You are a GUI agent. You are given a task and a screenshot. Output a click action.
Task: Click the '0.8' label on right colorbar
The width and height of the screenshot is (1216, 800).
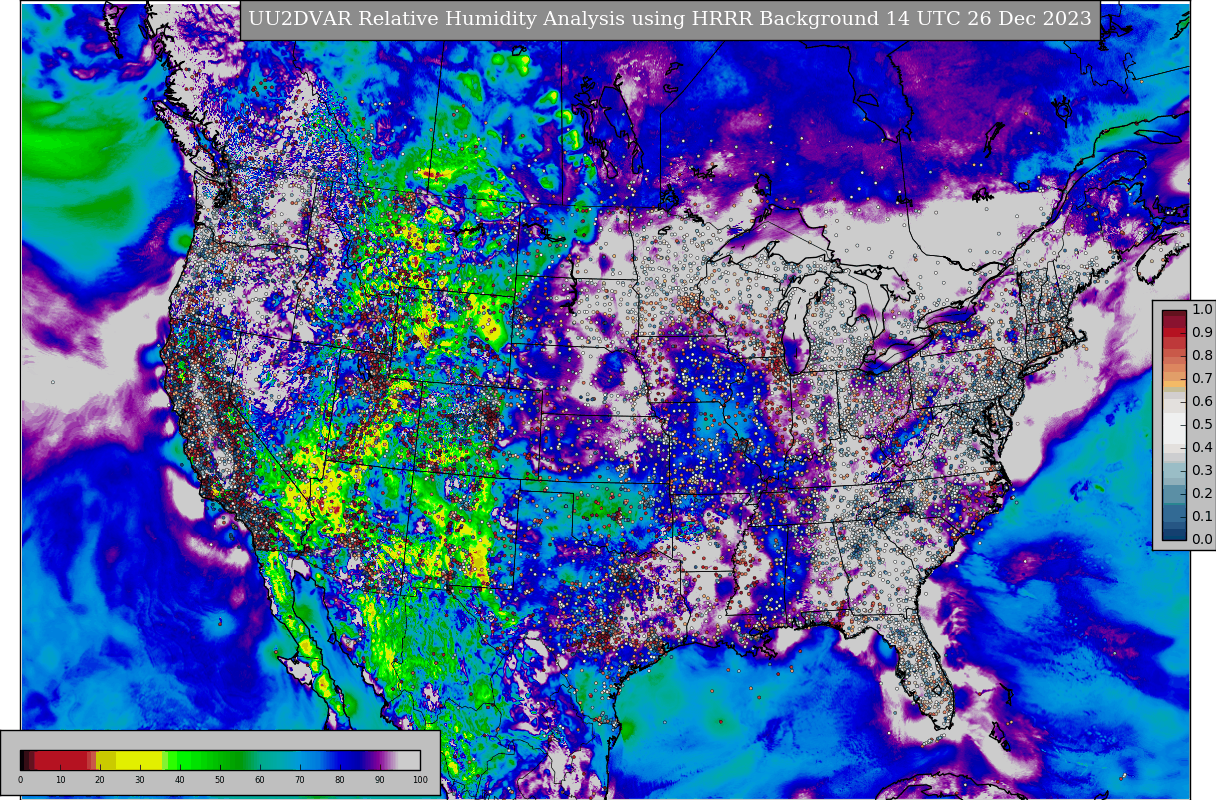point(1202,356)
